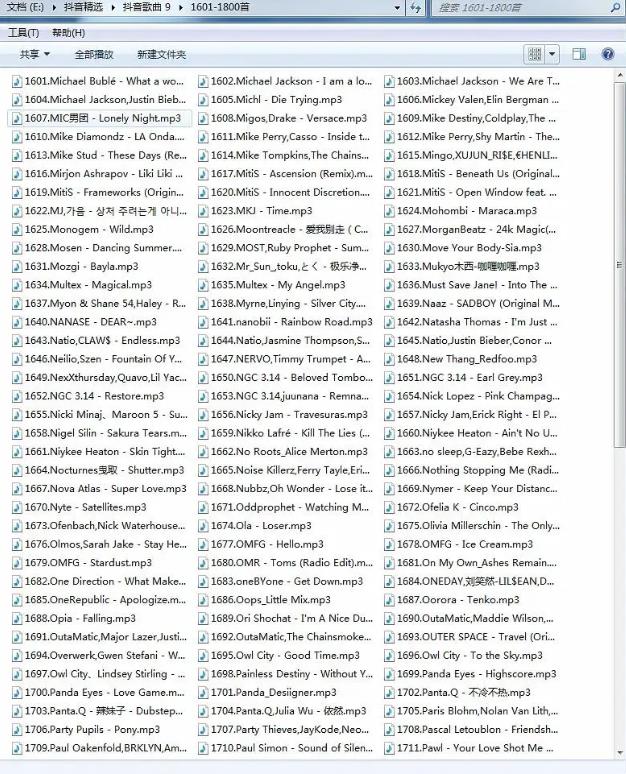Image resolution: width=626 pixels, height=774 pixels.
Task: Select the icon of 1662.No Roots_Alice Merton.mp3
Action: pyautogui.click(x=203, y=452)
